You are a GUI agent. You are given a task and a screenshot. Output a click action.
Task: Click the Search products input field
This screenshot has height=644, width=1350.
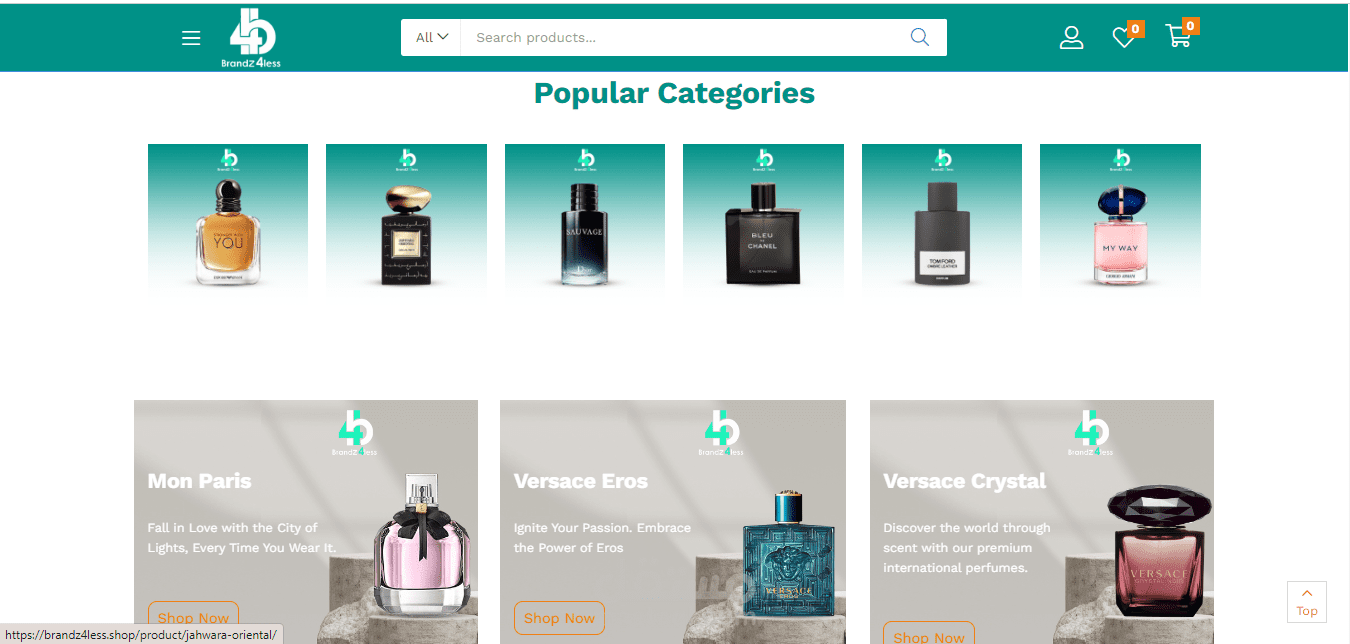pos(685,37)
